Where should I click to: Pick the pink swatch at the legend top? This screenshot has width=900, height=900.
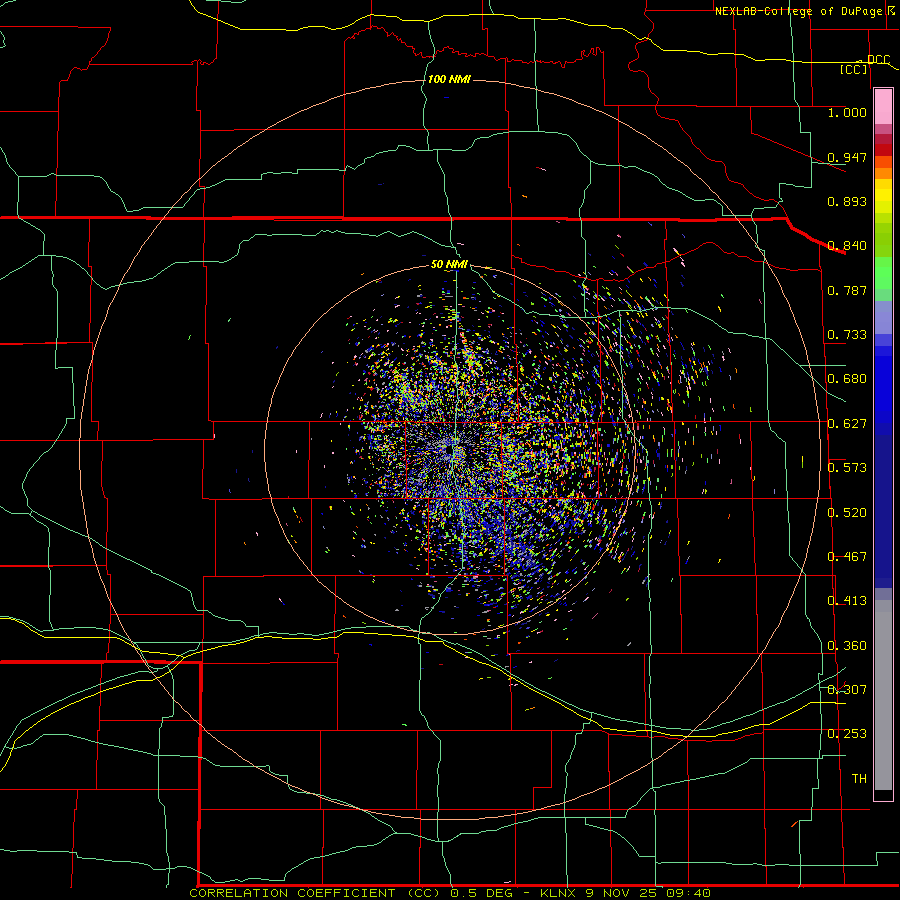[x=883, y=107]
